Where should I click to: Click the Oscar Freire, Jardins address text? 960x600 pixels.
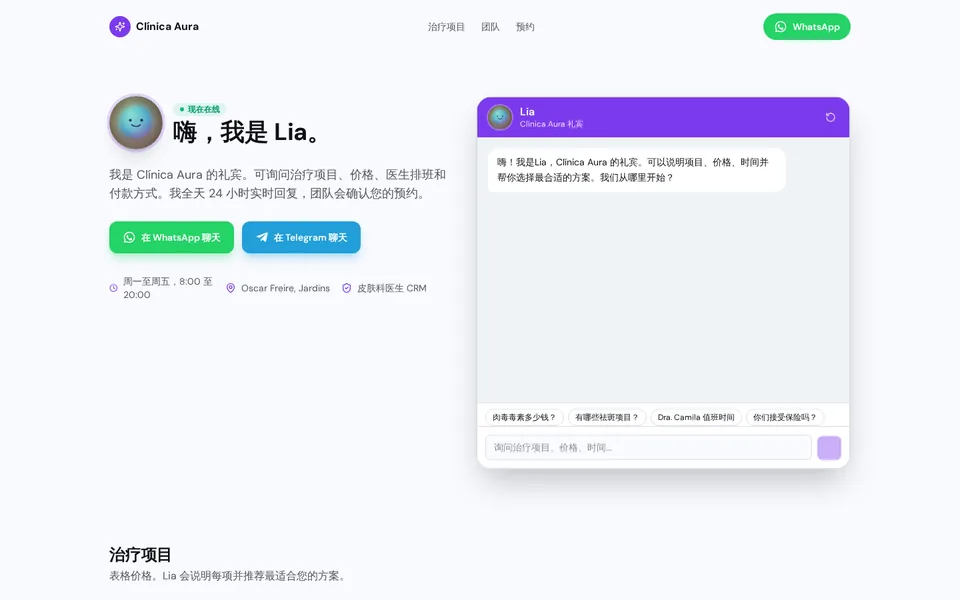285,288
